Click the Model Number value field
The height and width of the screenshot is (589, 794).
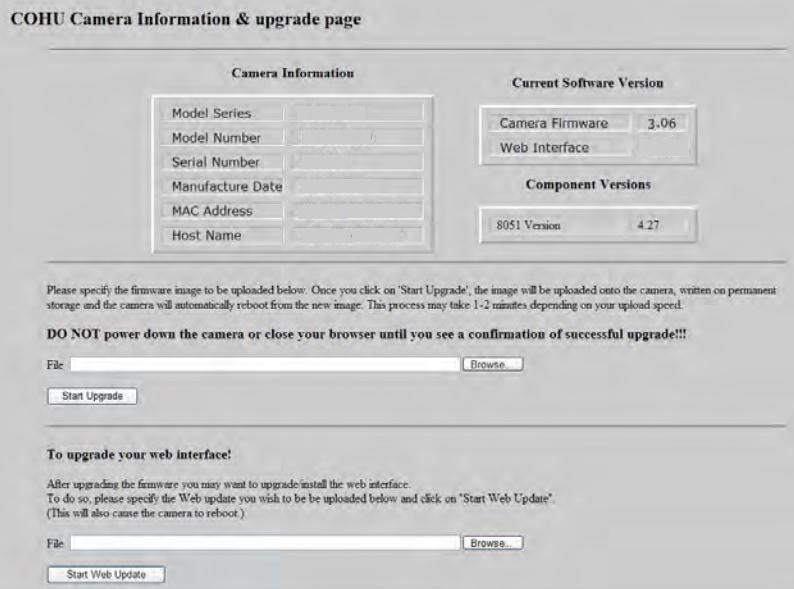click(356, 137)
